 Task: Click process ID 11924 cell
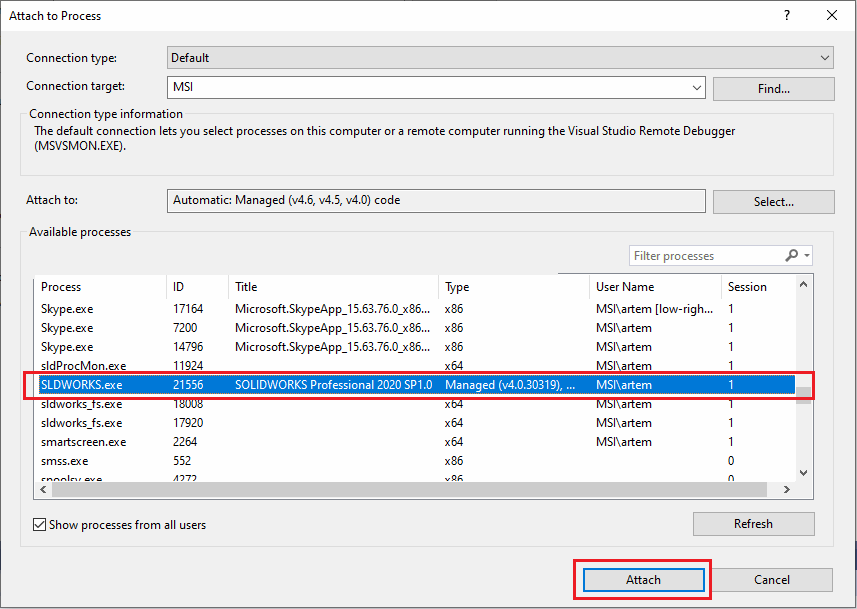pyautogui.click(x=188, y=366)
